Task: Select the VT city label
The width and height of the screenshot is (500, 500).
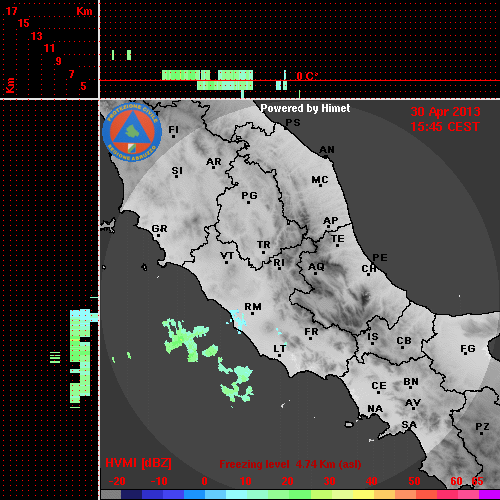Action: pyautogui.click(x=227, y=256)
